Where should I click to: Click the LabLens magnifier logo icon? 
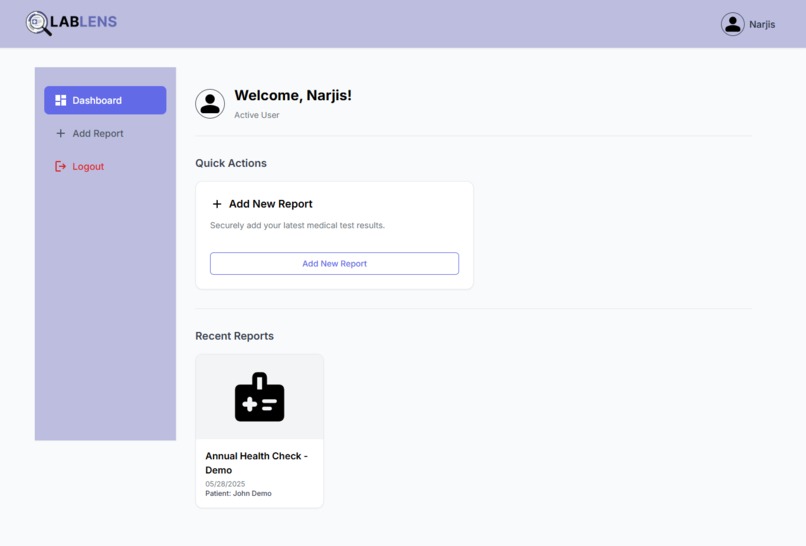(x=39, y=23)
